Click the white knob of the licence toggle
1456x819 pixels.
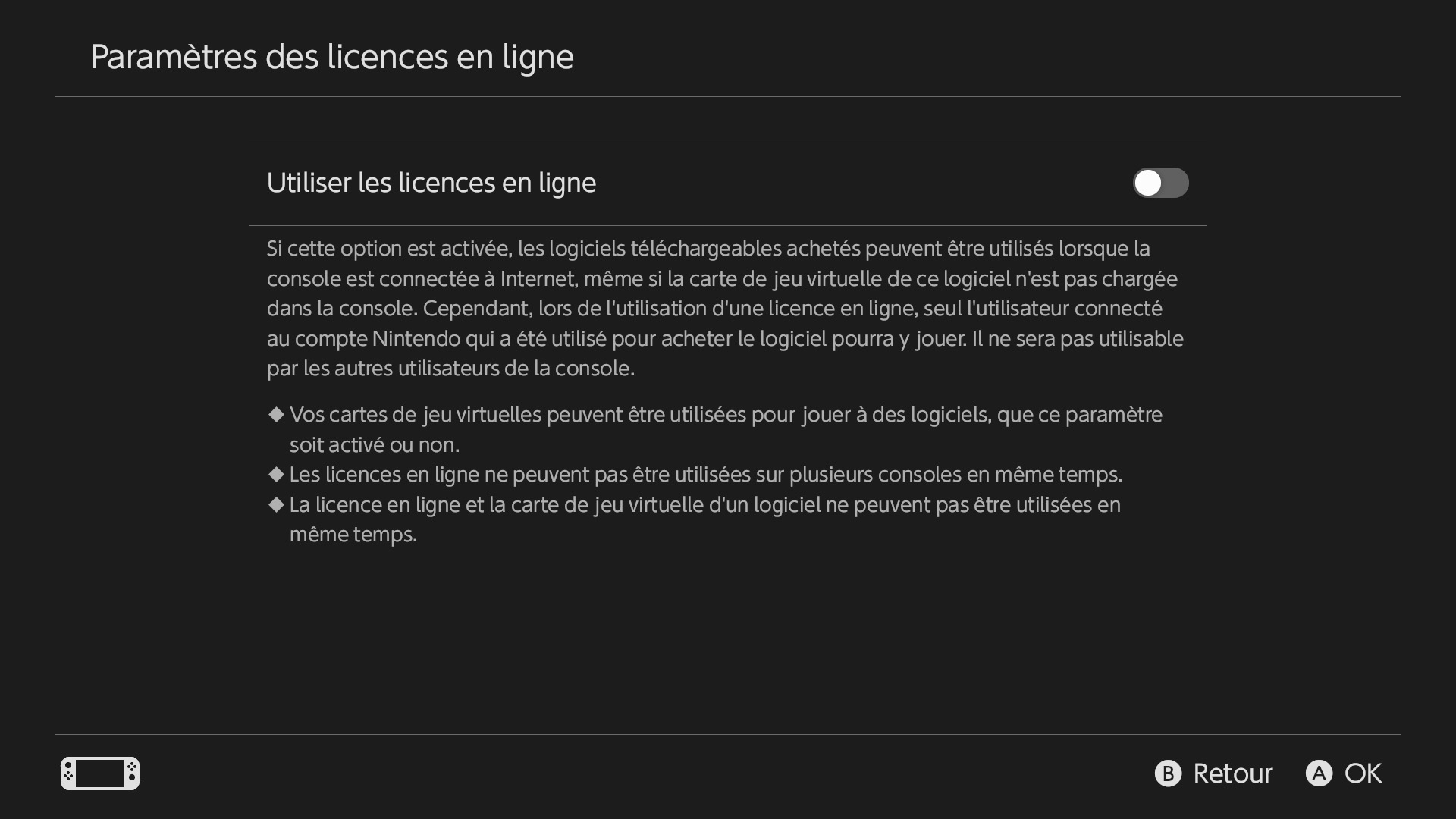pyautogui.click(x=1148, y=183)
